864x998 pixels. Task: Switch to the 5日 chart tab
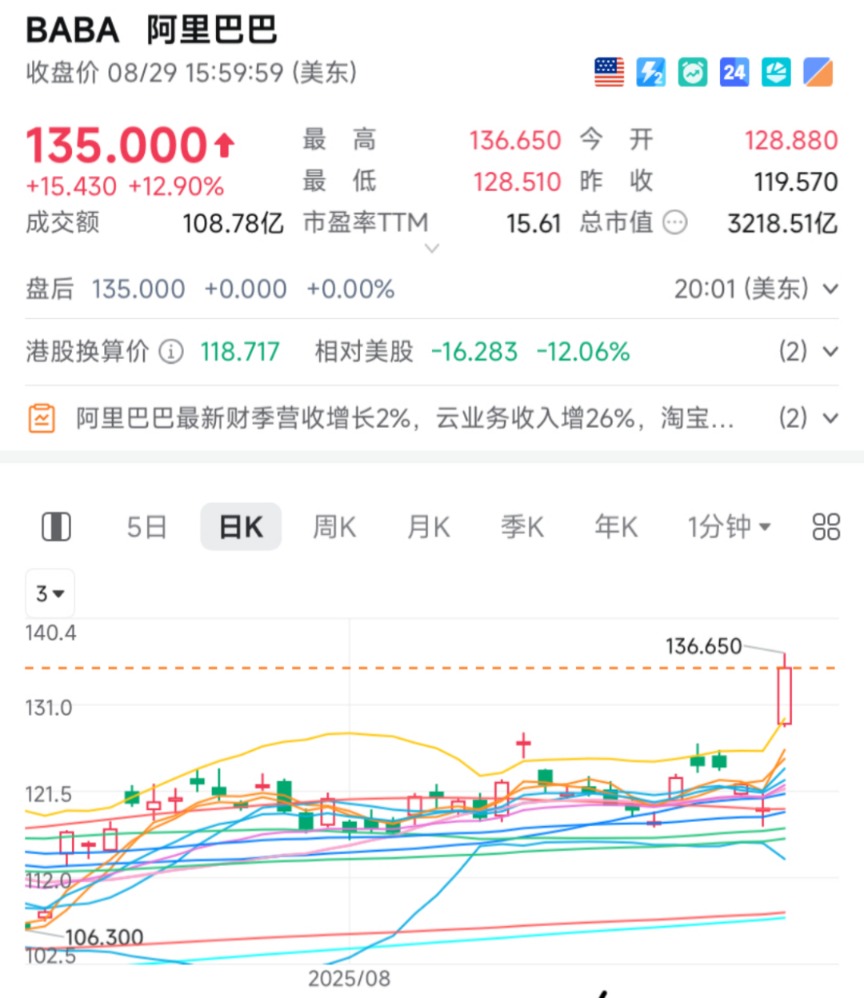tap(146, 527)
